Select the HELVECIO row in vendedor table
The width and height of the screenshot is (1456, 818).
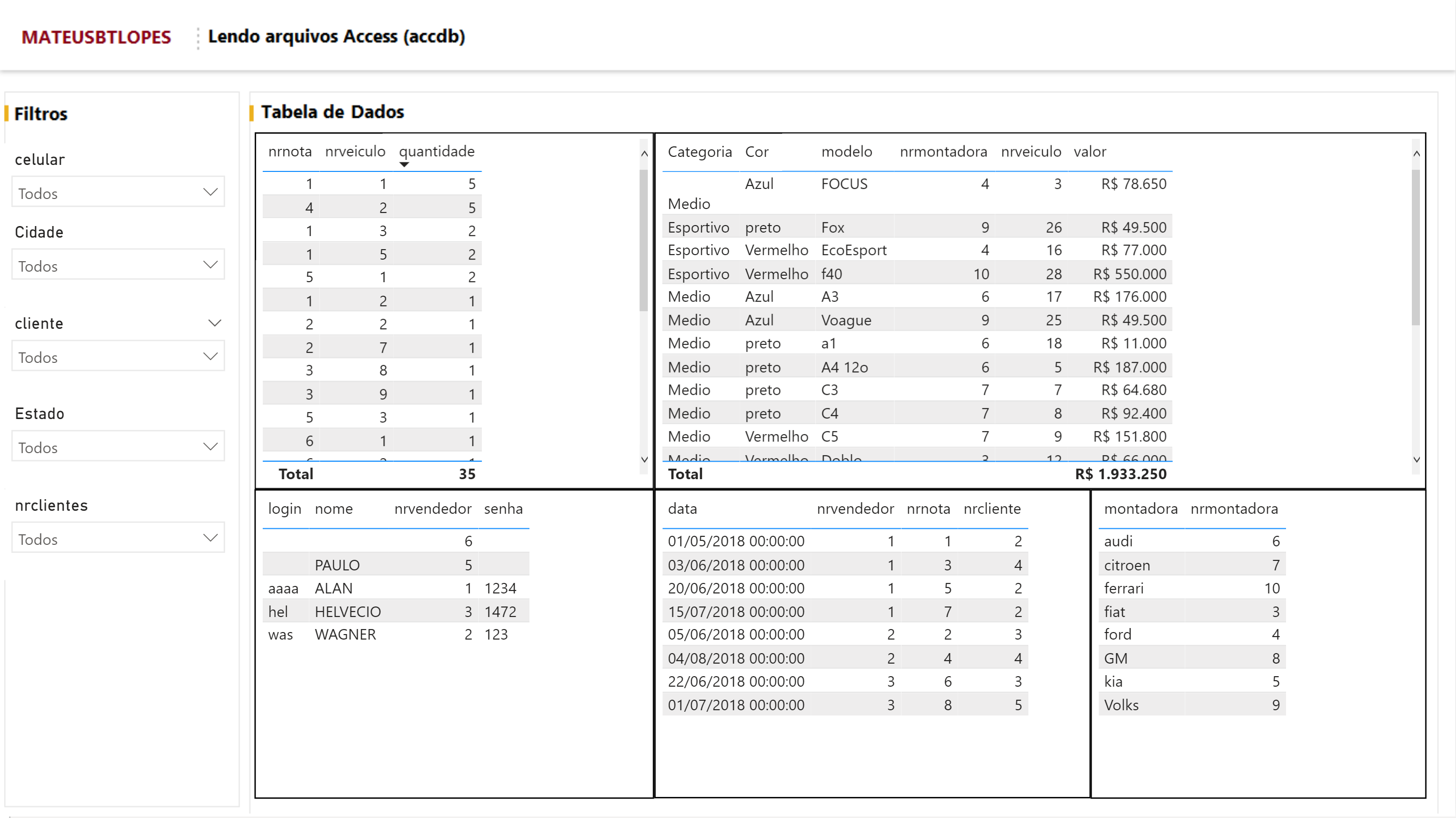347,612
